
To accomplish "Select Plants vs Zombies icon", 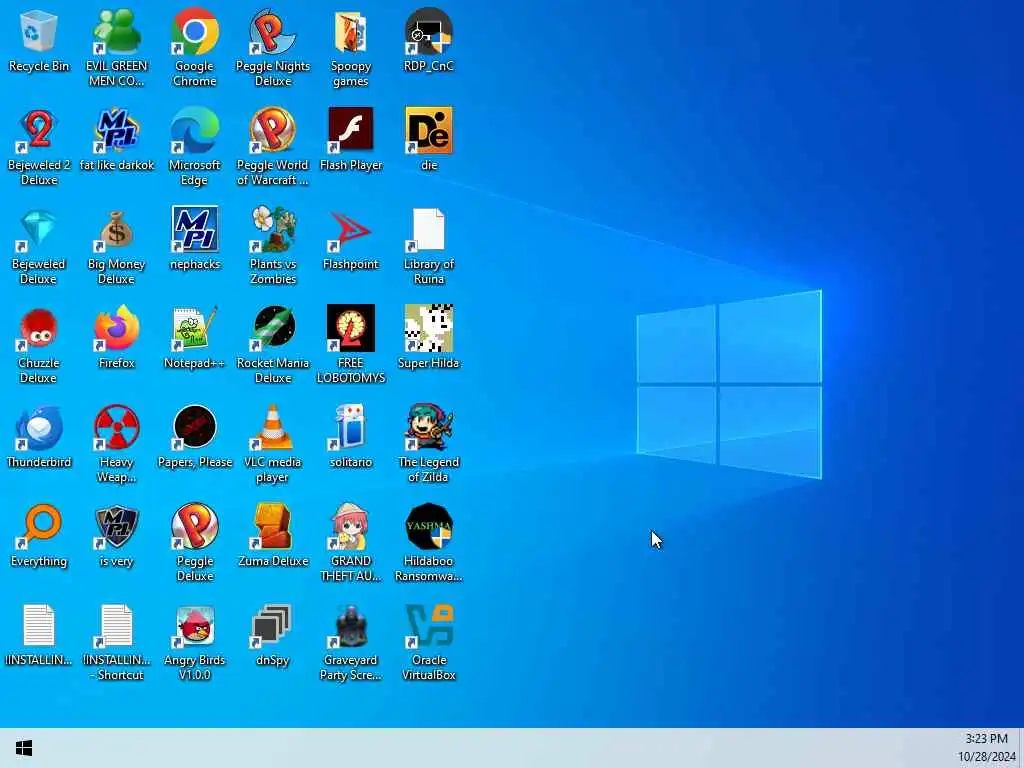I will click(x=272, y=229).
